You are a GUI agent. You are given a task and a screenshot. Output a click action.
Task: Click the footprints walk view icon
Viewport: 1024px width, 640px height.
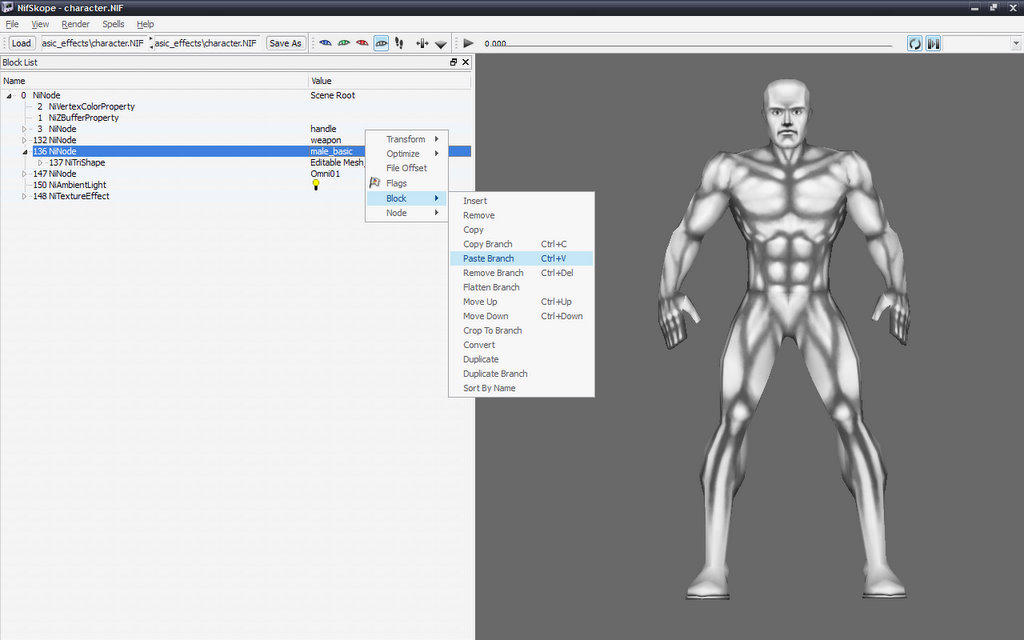pos(399,43)
